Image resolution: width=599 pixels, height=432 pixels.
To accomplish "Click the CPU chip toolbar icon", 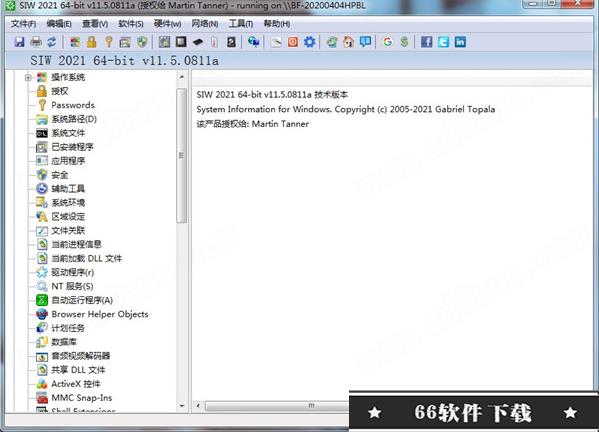I will click(181, 42).
